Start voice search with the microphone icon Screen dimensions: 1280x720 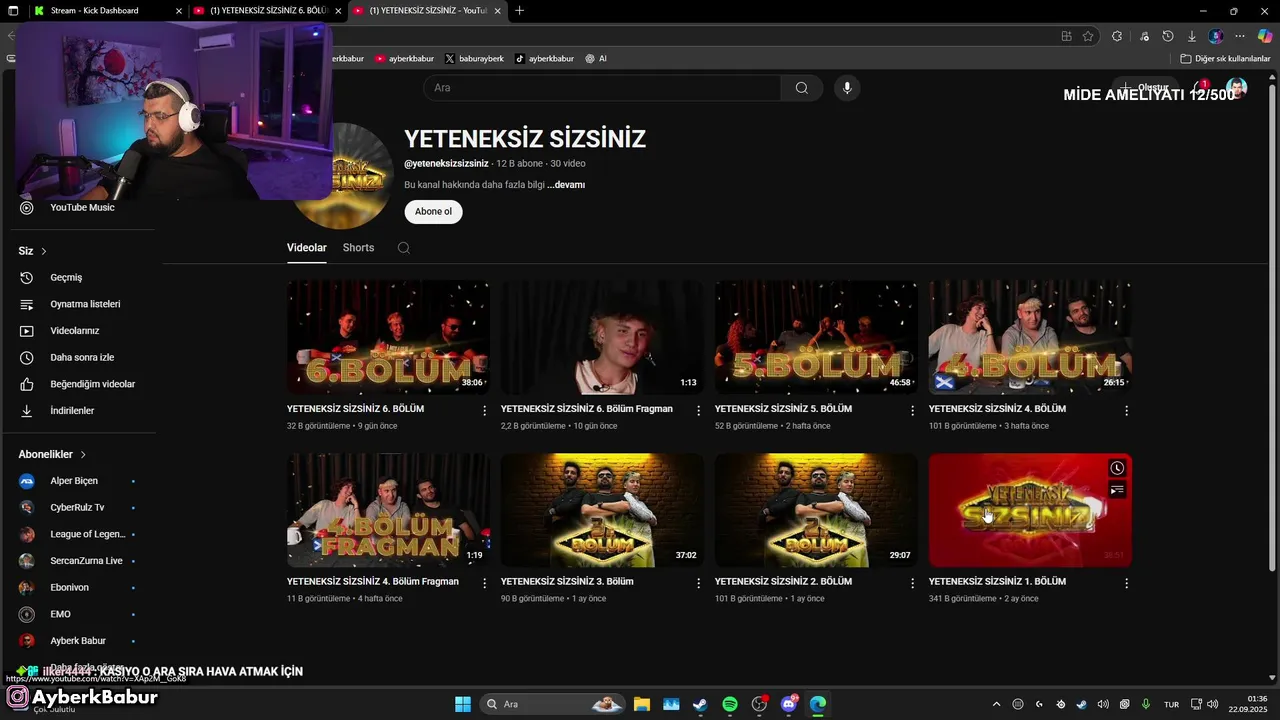click(x=847, y=88)
